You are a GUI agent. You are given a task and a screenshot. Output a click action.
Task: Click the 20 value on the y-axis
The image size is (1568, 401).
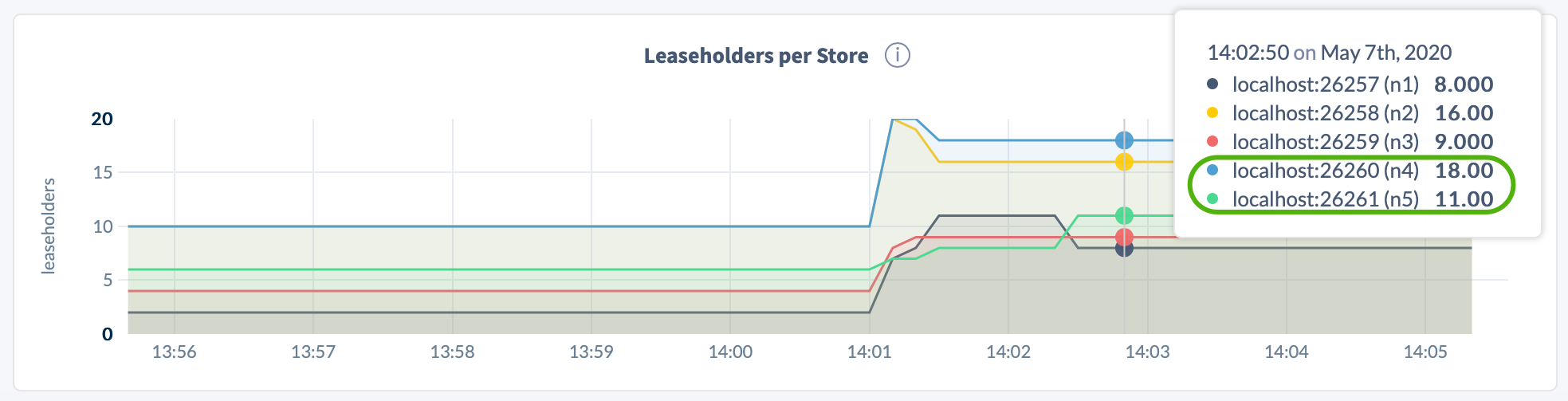point(102,119)
